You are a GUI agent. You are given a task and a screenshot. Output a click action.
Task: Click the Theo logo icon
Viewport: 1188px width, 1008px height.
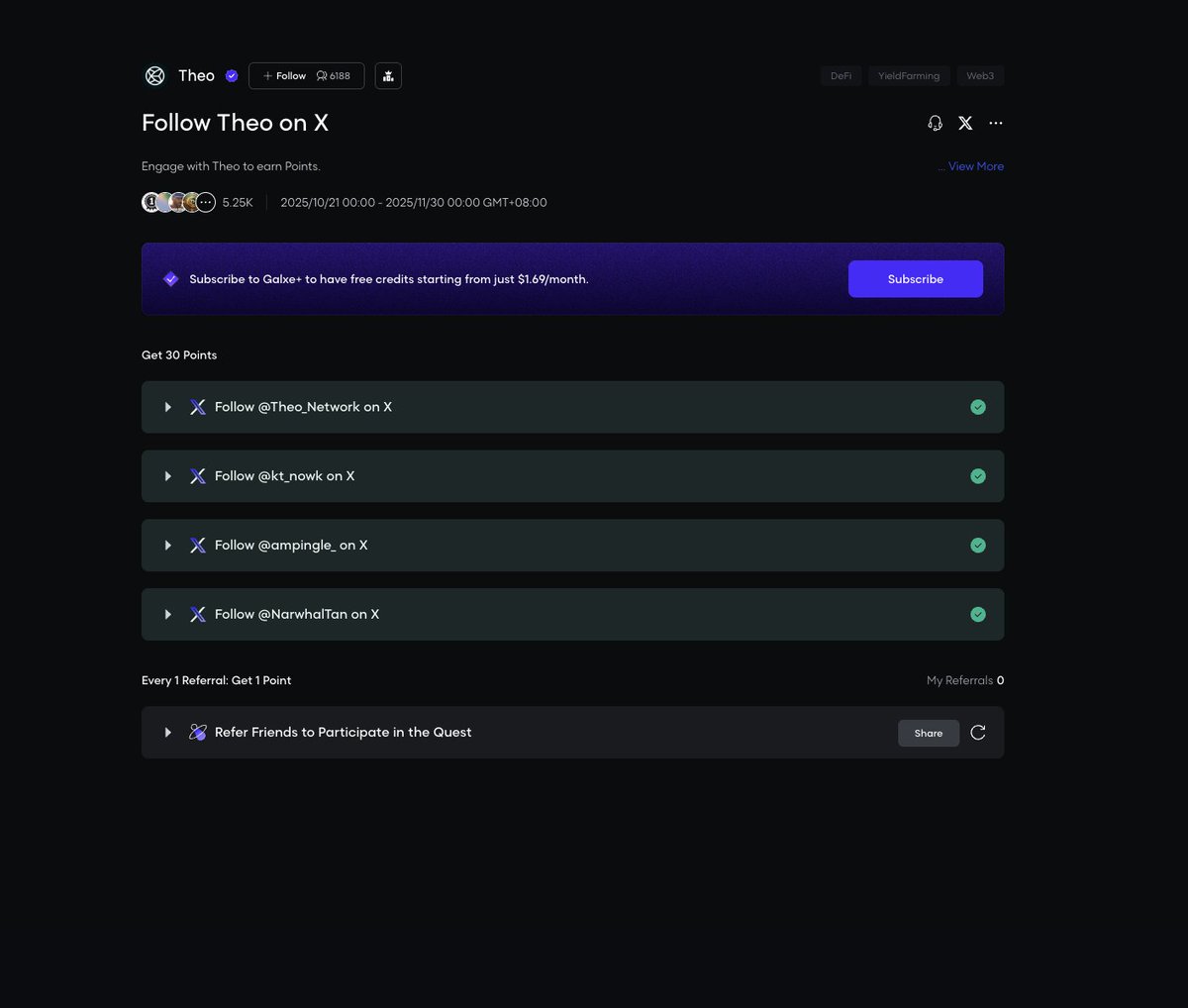click(x=154, y=76)
